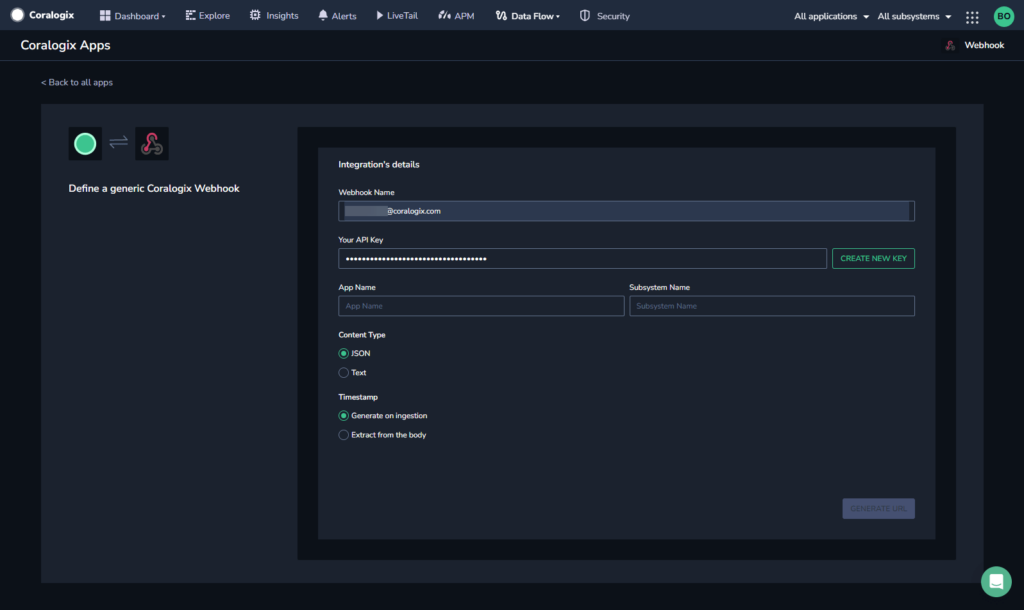Click the Alerts bell icon
The image size is (1024, 610).
pyautogui.click(x=323, y=15)
